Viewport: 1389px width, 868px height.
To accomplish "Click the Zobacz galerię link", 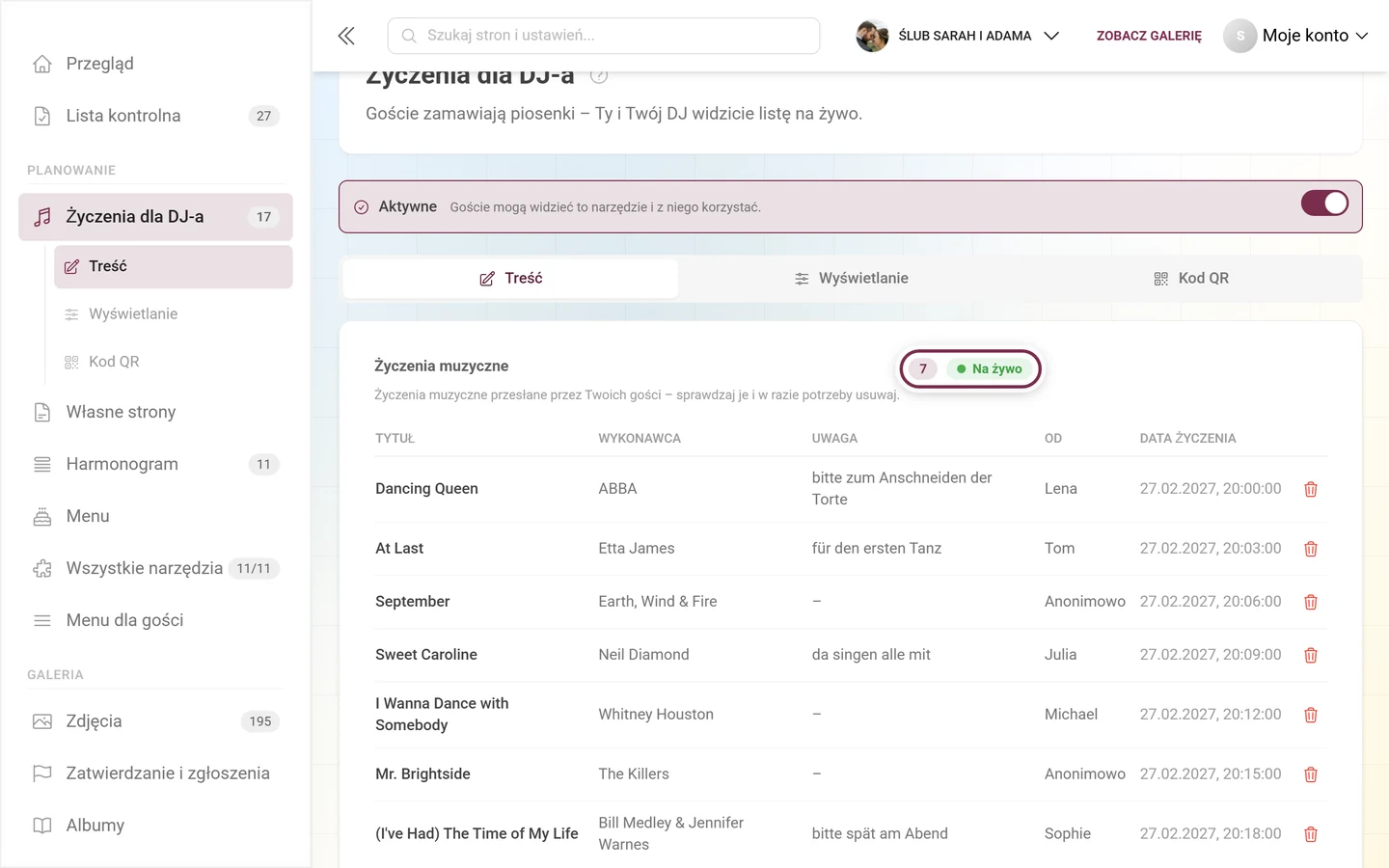I will pos(1149,36).
